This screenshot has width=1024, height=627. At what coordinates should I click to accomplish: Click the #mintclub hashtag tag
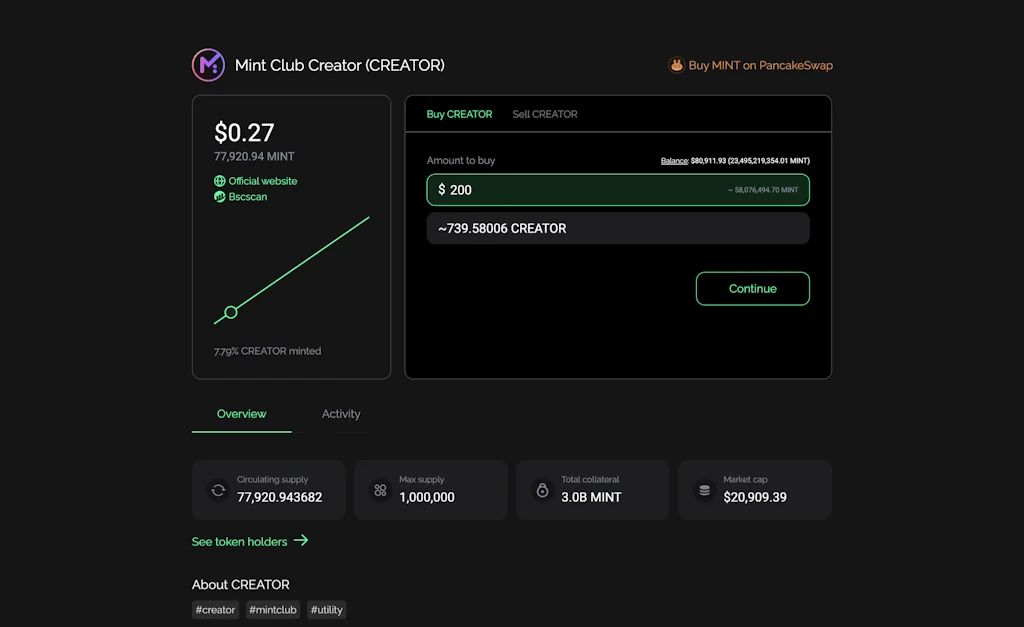(x=274, y=610)
